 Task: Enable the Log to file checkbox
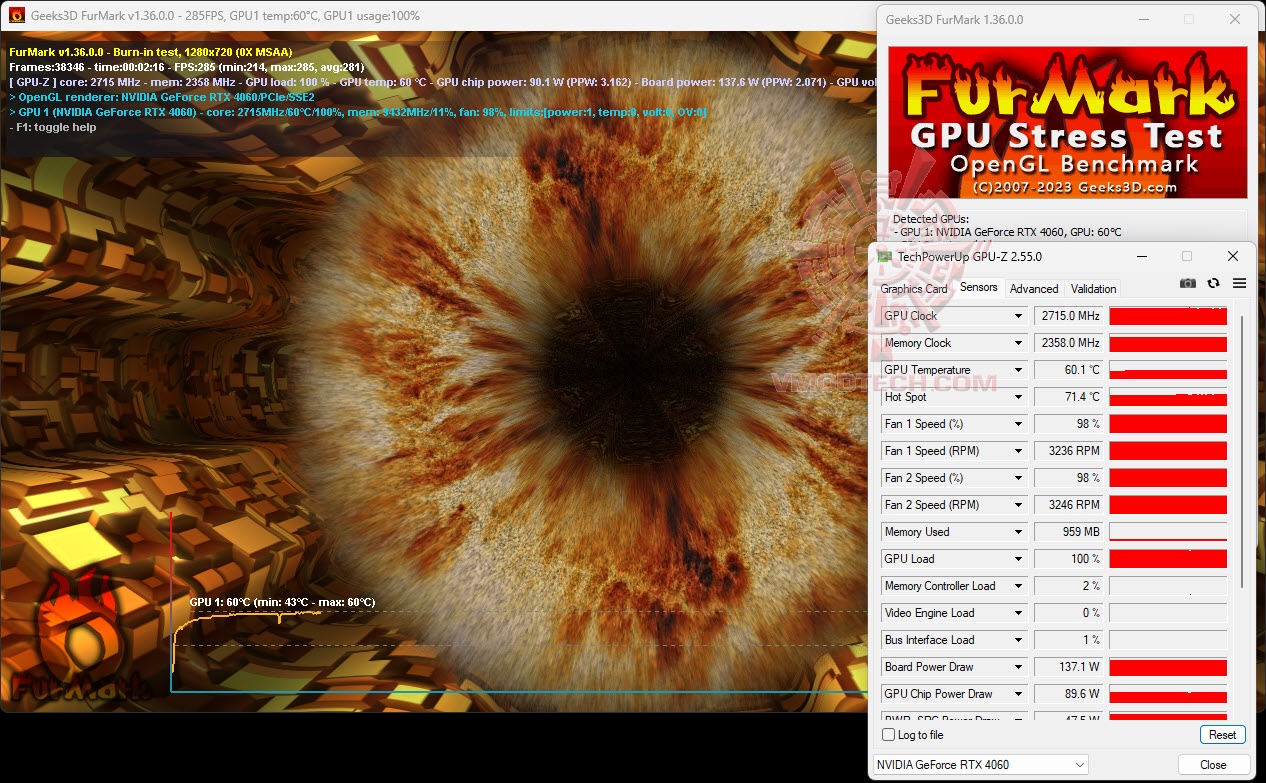(889, 735)
